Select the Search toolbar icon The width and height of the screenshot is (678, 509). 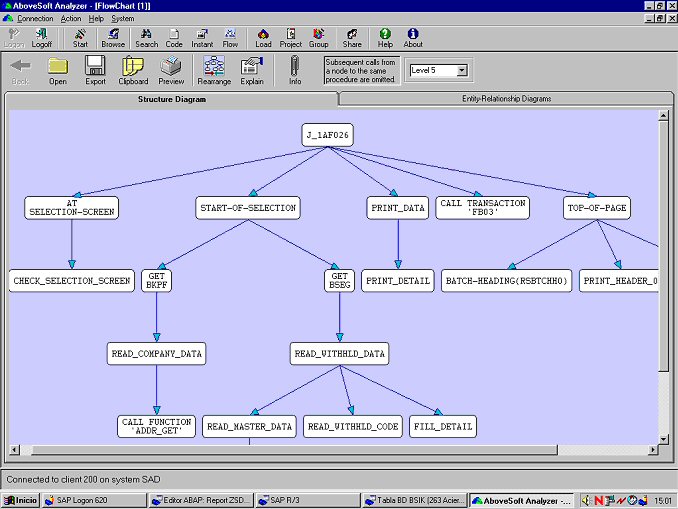tap(146, 38)
